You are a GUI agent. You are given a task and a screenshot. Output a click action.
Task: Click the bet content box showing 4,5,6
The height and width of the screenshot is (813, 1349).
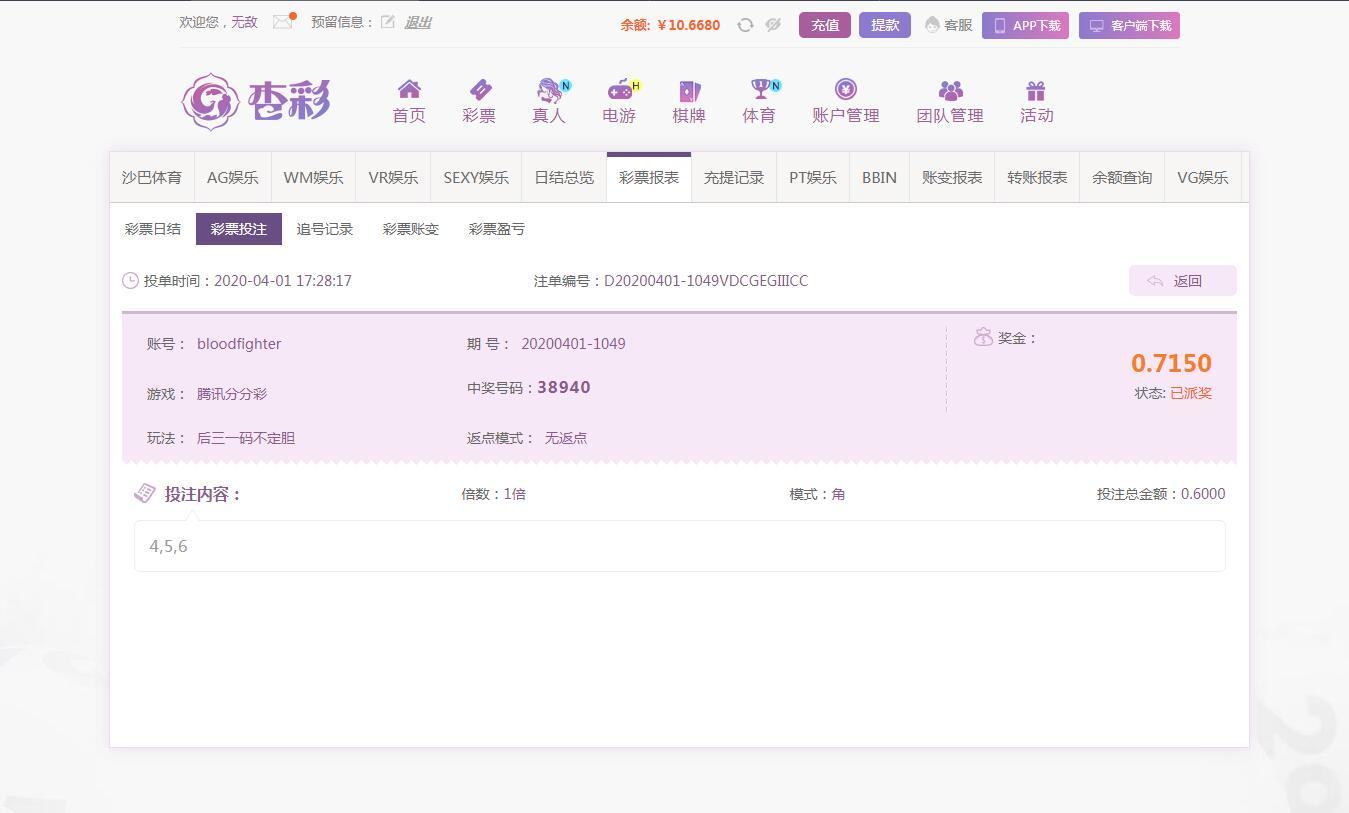tap(679, 546)
